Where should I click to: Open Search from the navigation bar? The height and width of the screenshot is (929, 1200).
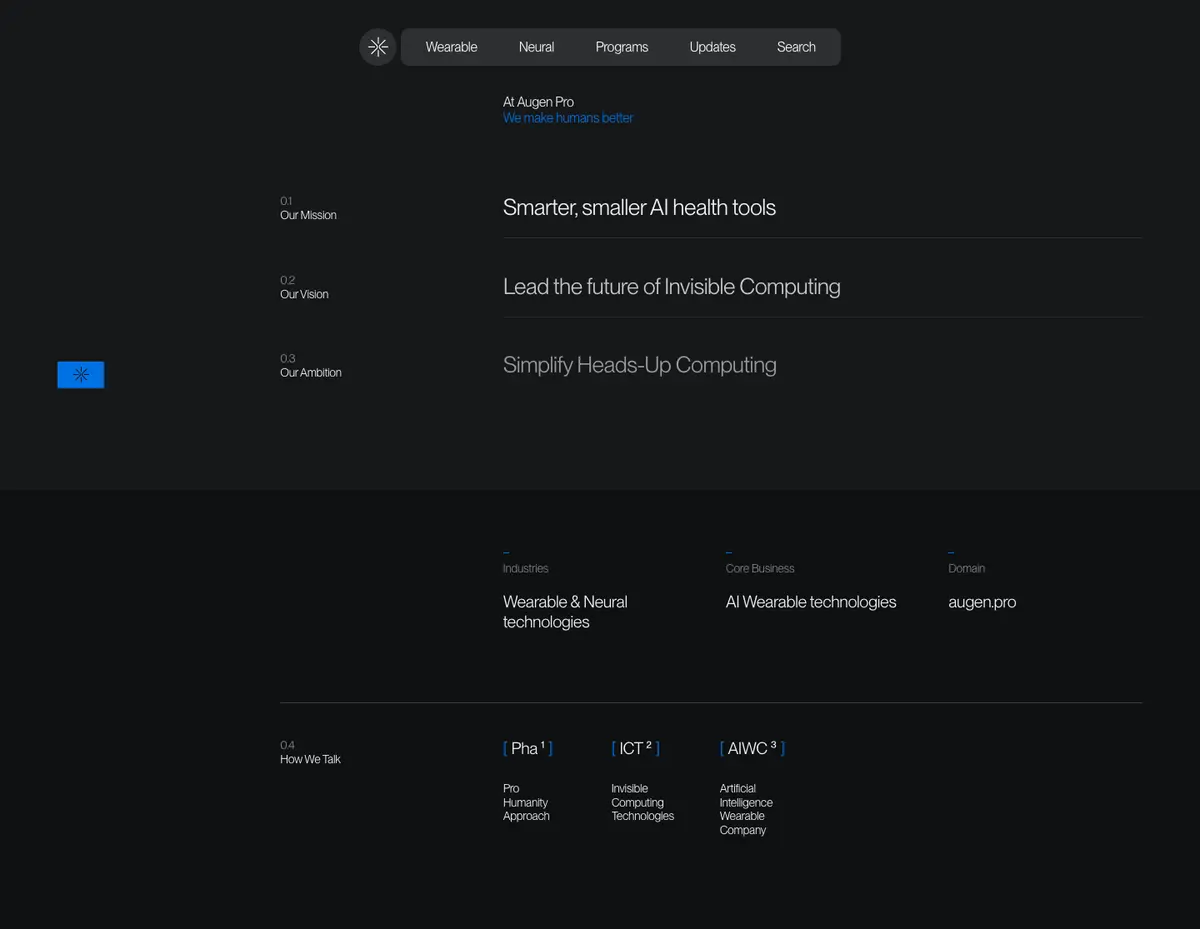(796, 47)
